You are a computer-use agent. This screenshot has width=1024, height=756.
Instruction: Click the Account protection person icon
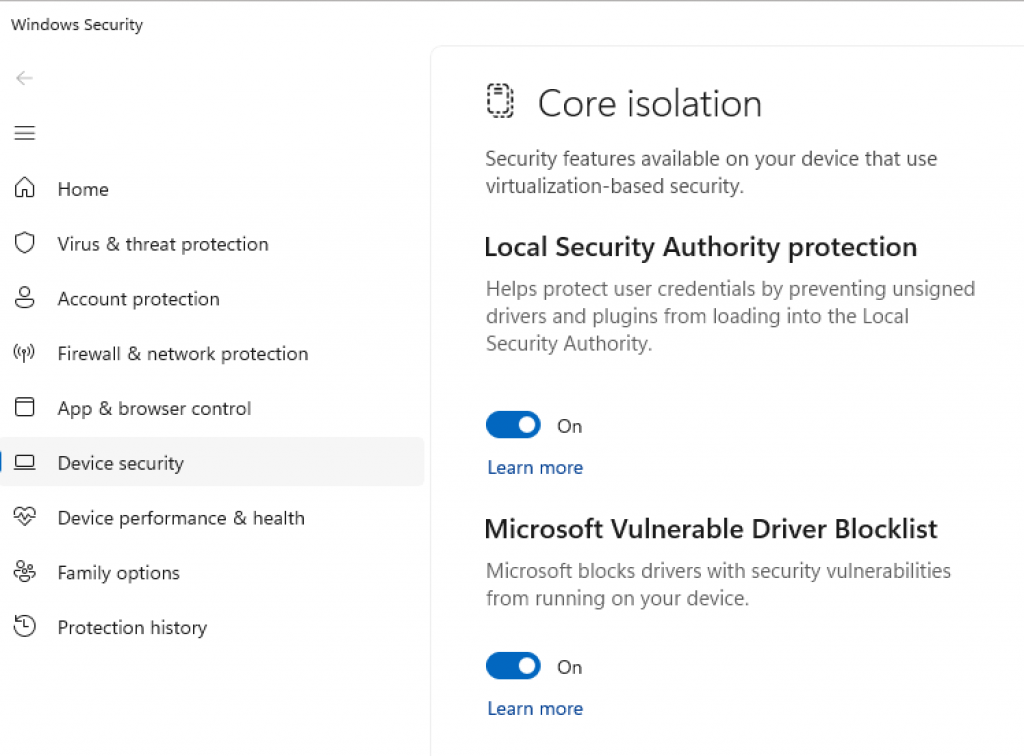(25, 298)
